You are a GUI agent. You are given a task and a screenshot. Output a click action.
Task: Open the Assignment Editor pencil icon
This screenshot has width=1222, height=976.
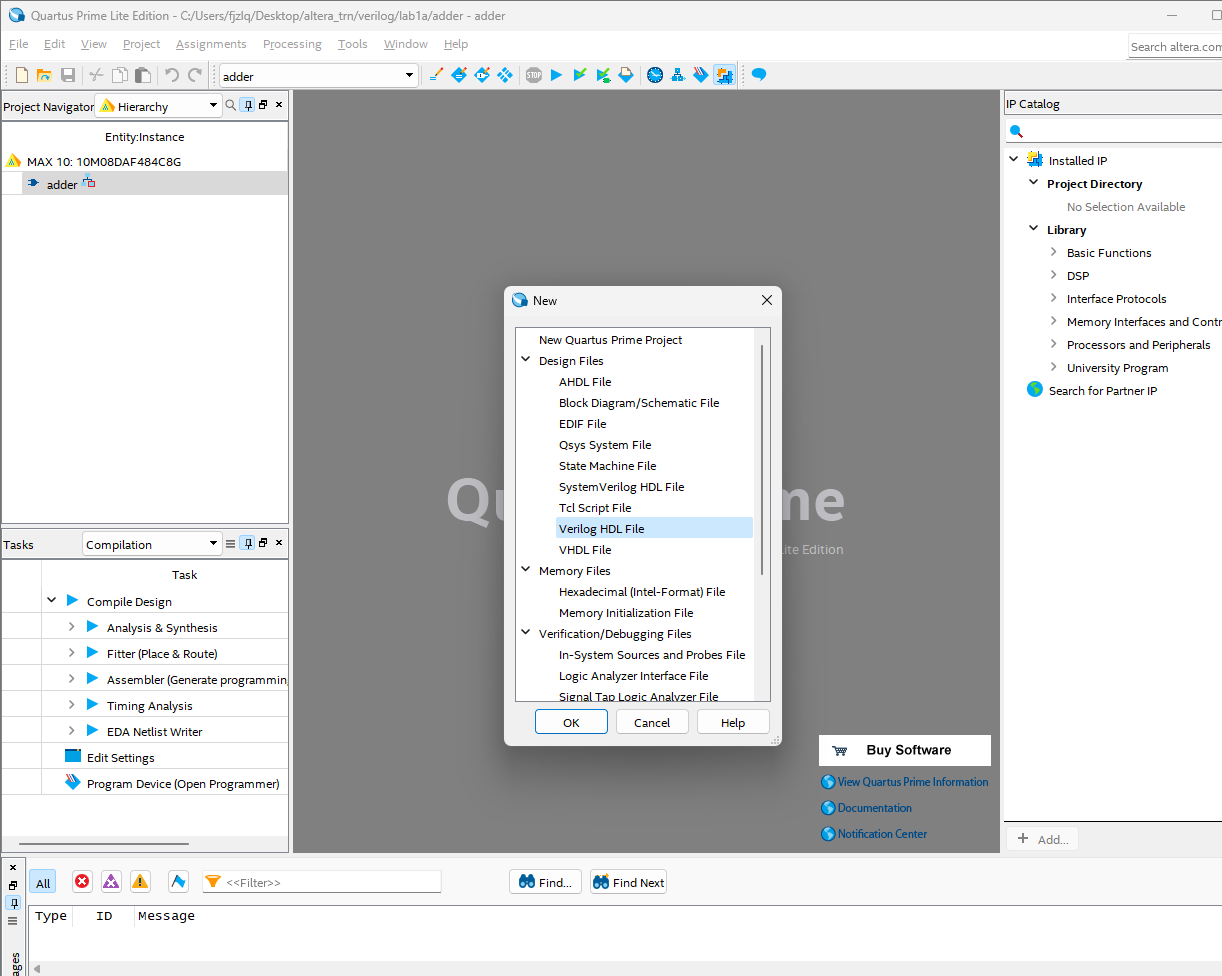435,75
